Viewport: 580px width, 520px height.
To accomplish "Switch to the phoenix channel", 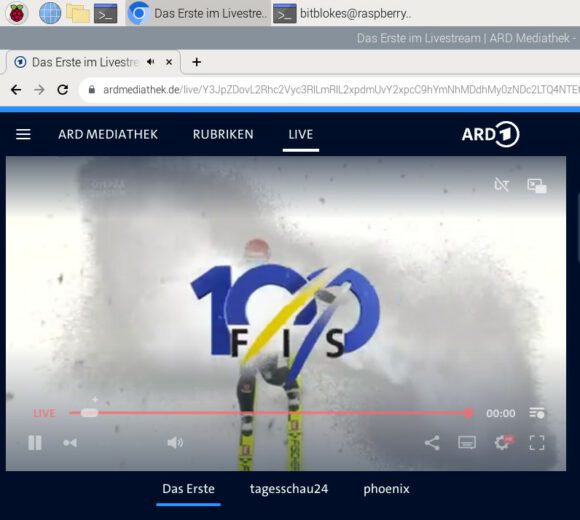I will click(386, 489).
